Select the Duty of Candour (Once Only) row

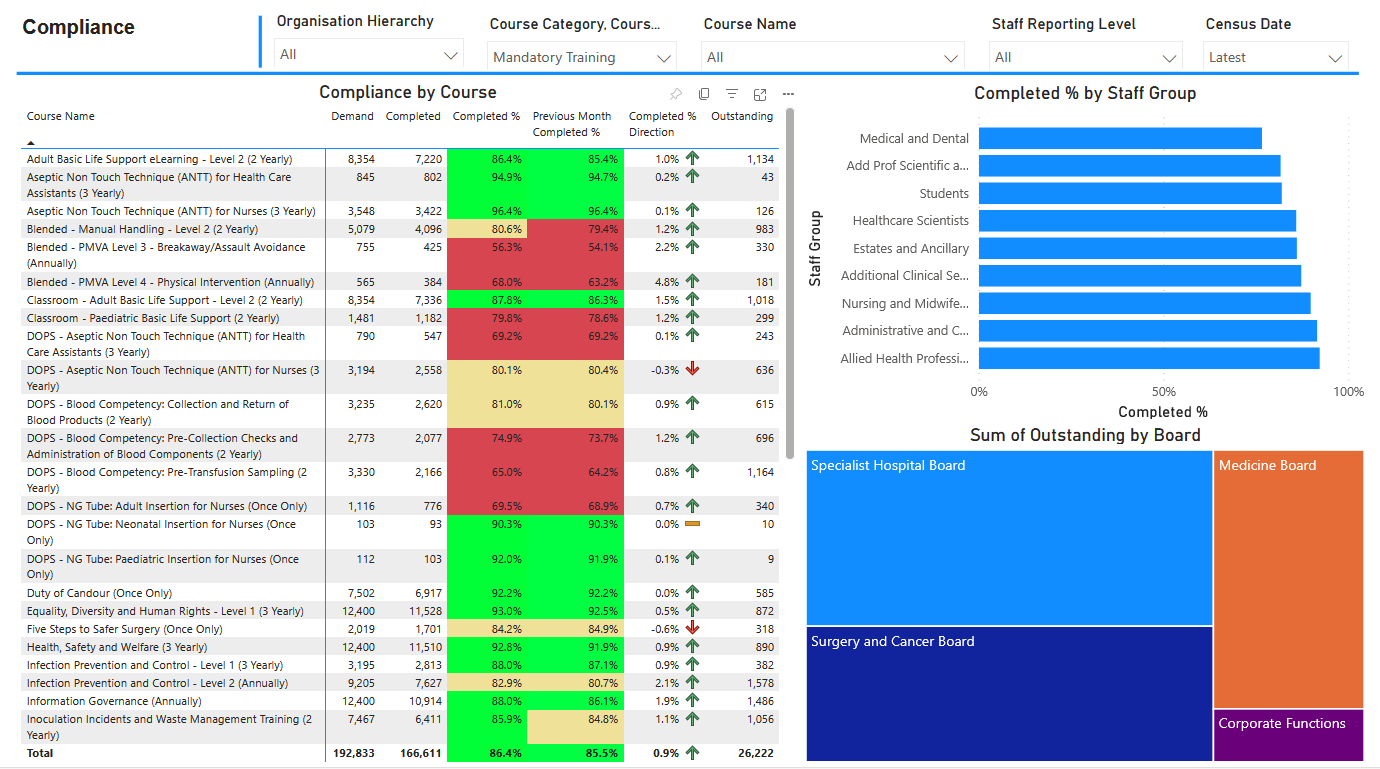pyautogui.click(x=399, y=593)
